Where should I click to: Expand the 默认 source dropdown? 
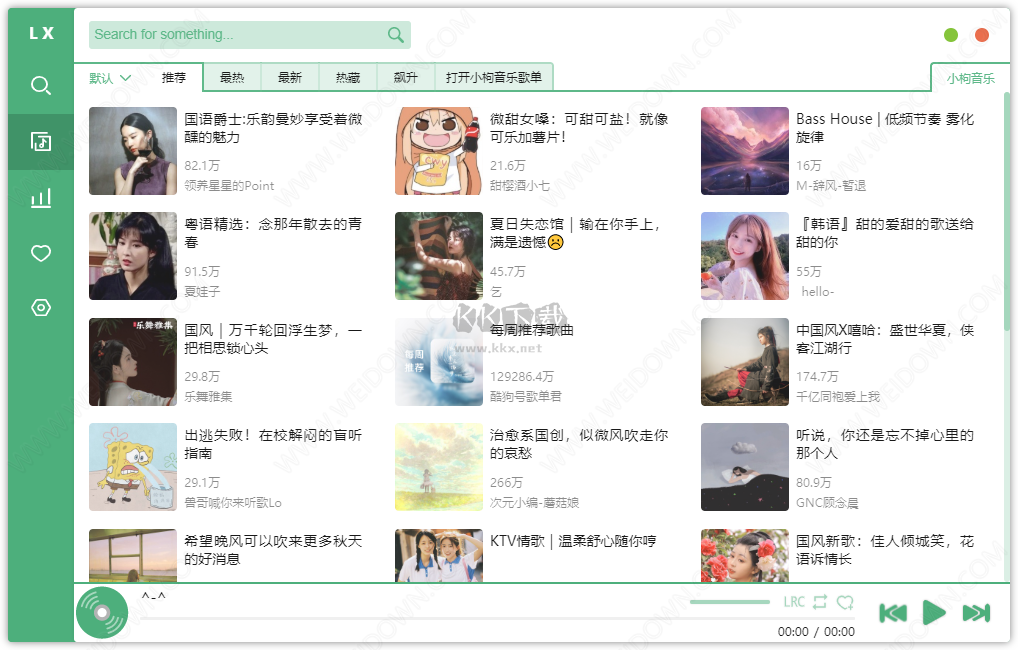tap(110, 76)
